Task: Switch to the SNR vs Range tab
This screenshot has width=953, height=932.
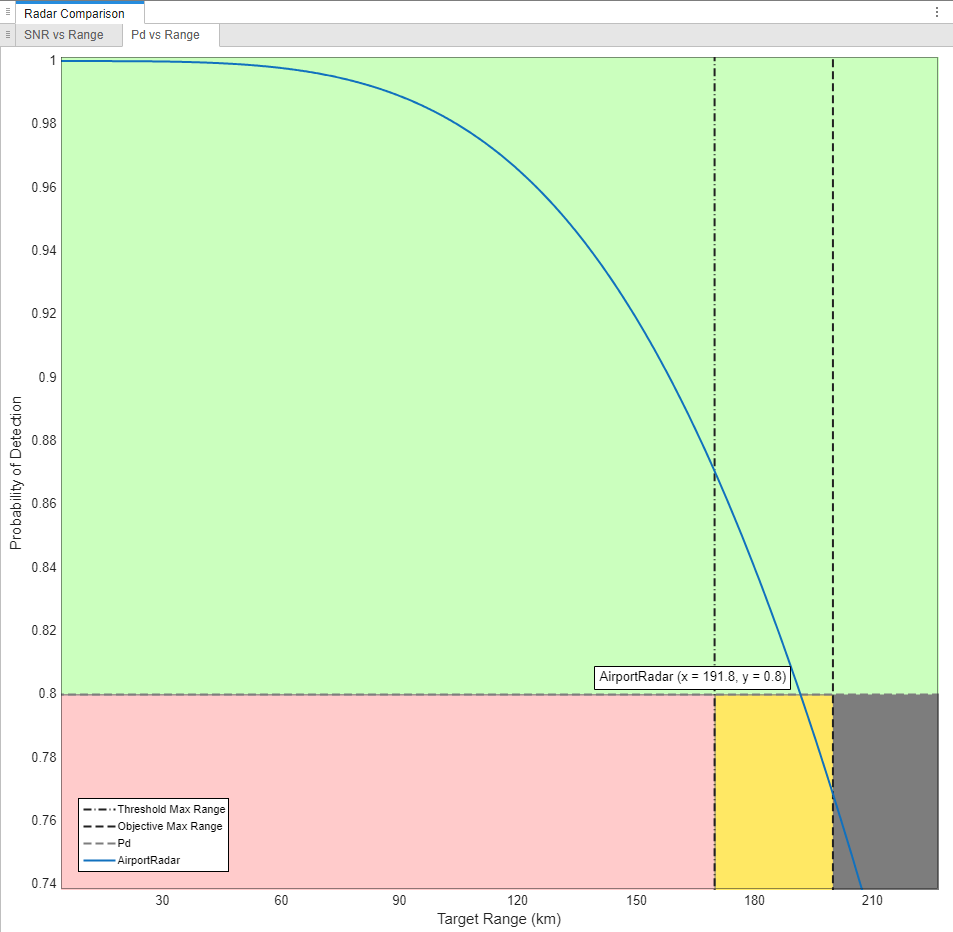Action: (64, 35)
